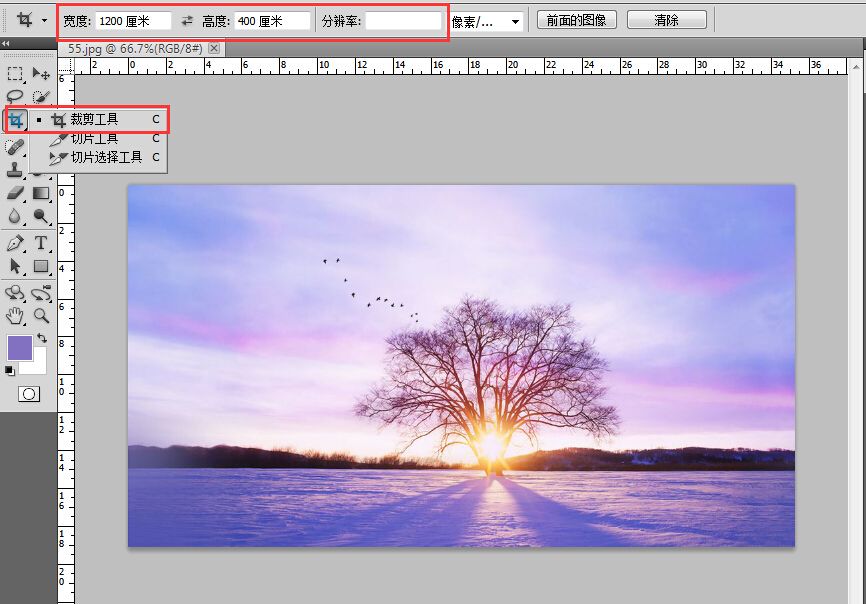Image resolution: width=866 pixels, height=604 pixels.
Task: Select the Move tool
Action: coord(41,74)
